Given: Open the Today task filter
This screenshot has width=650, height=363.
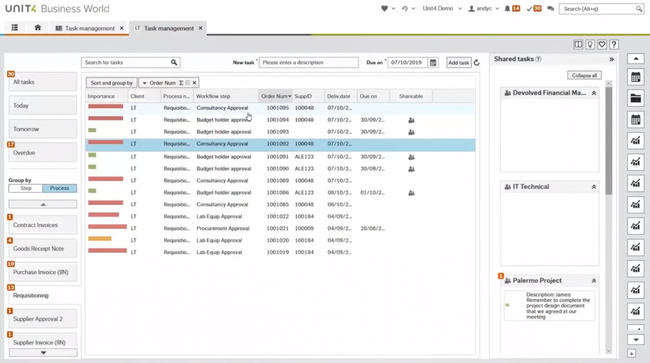Looking at the screenshot, I should 42,106.
